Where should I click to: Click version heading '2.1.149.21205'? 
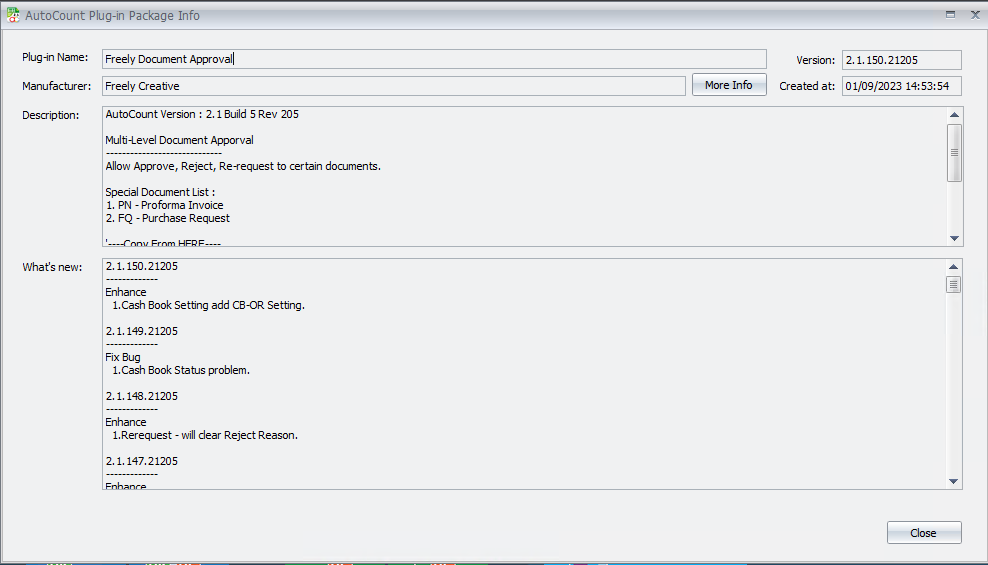pos(142,331)
